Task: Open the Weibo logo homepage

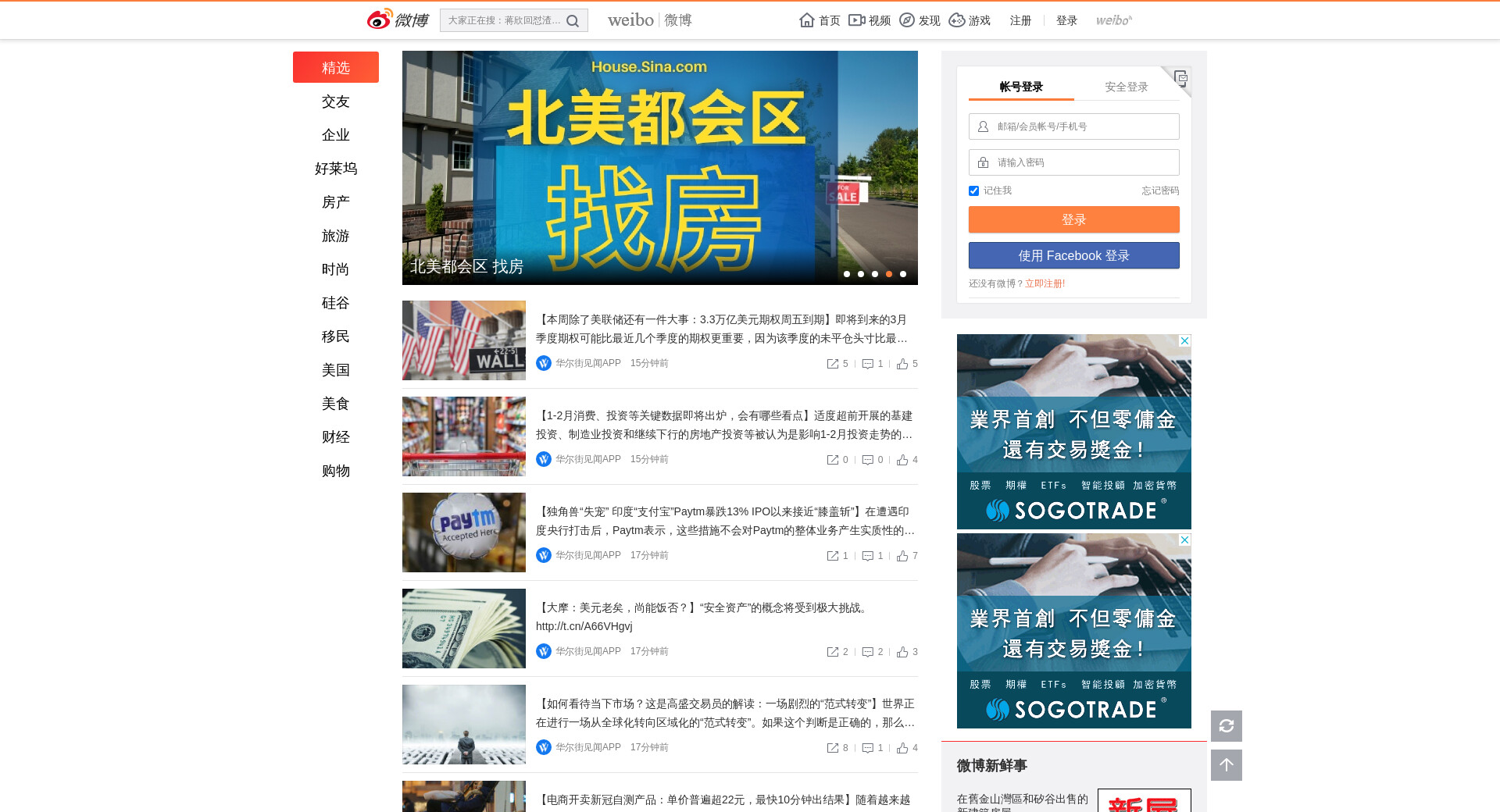Action: tap(398, 20)
